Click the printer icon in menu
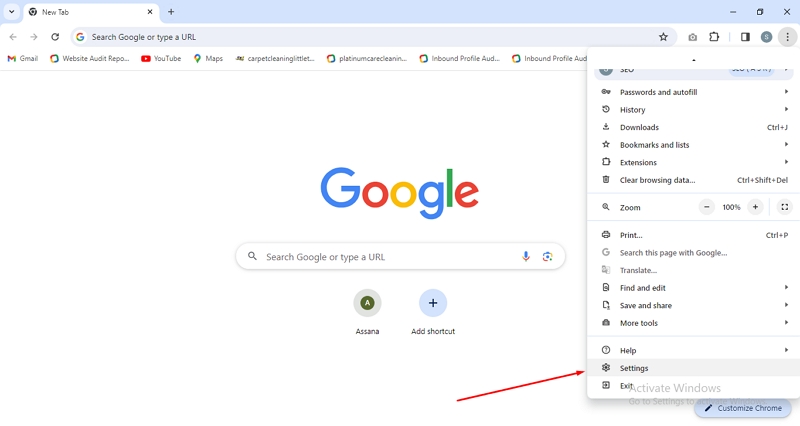Image resolution: width=800 pixels, height=426 pixels. [x=606, y=235]
